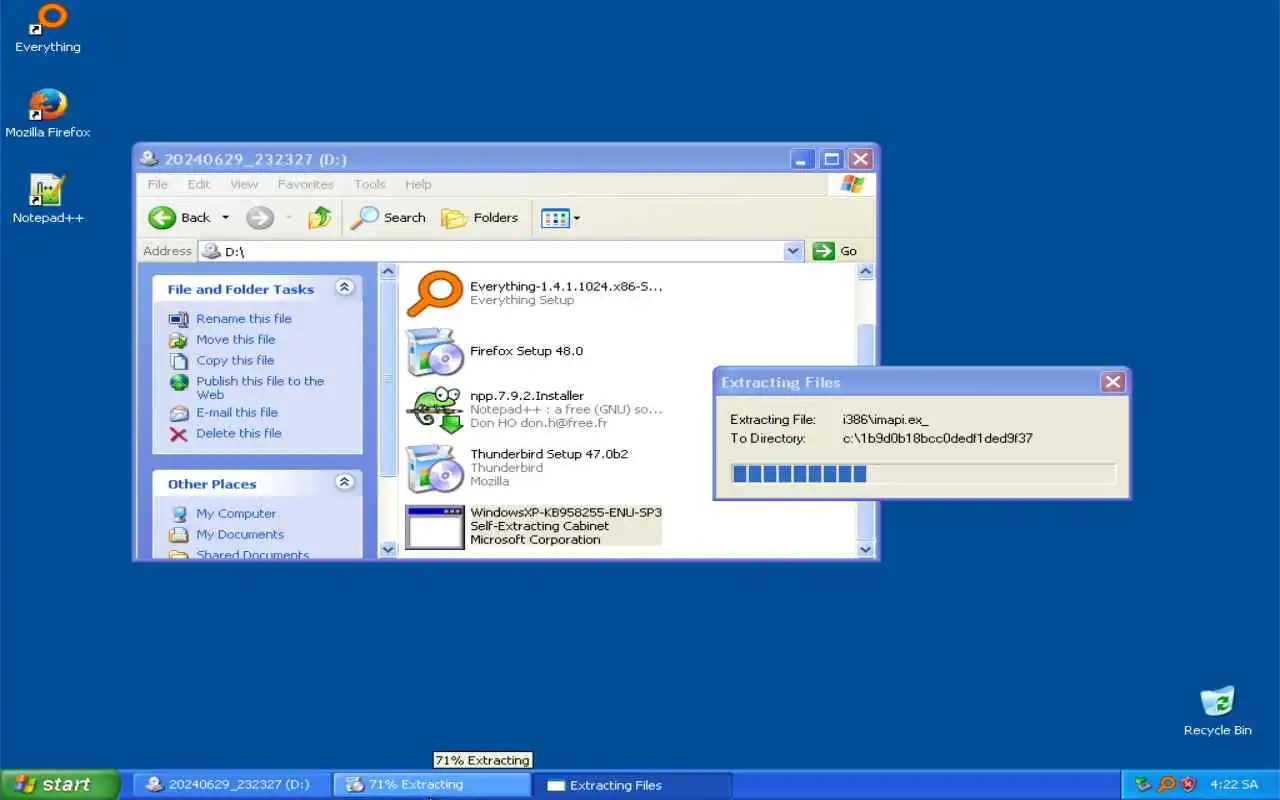Click Delete this file link
The height and width of the screenshot is (800, 1280).
[x=239, y=433]
